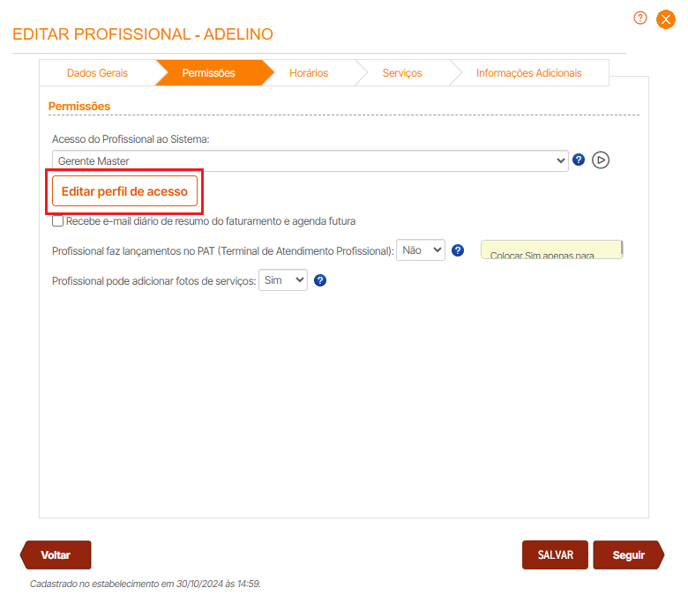Image resolution: width=688 pixels, height=595 pixels.
Task: Click the yellow 'Colocar Sim apenas para' note
Action: (x=551, y=250)
